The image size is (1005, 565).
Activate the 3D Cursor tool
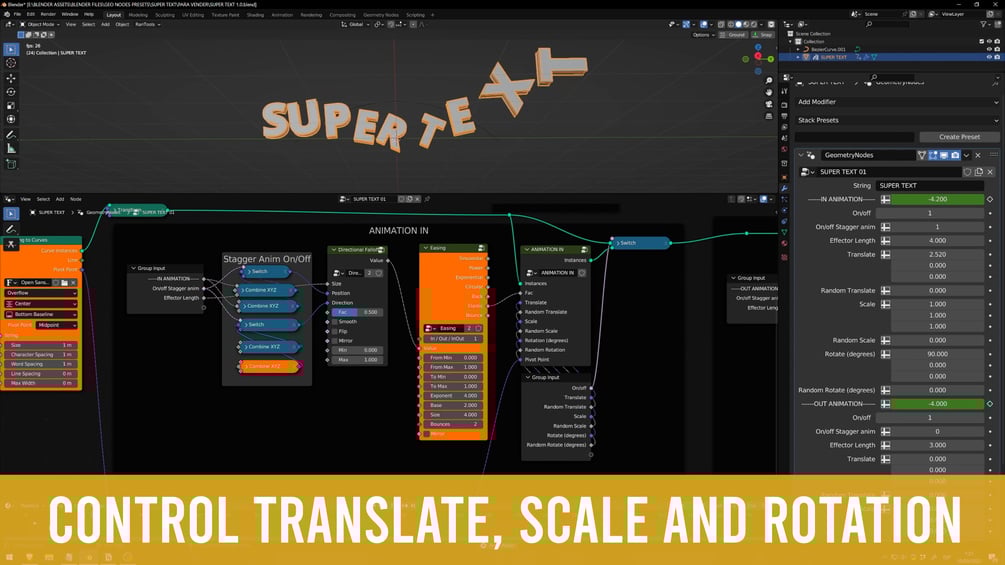[11, 63]
